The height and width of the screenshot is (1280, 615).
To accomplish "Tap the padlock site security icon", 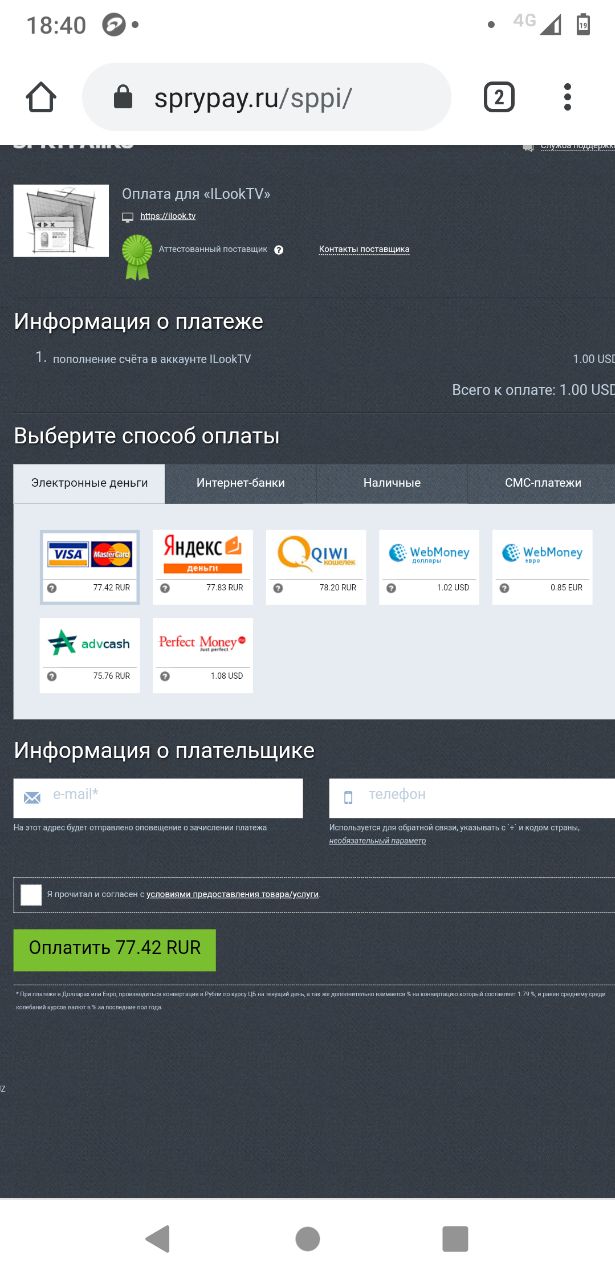I will click(x=123, y=97).
